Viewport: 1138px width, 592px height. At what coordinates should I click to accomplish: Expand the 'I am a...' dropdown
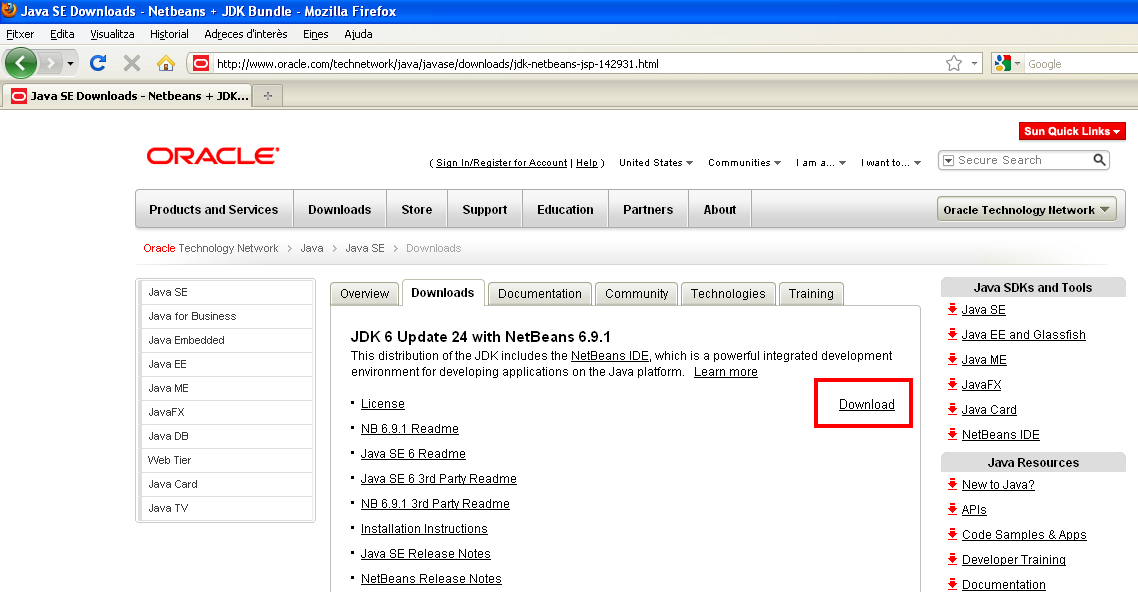click(x=821, y=163)
